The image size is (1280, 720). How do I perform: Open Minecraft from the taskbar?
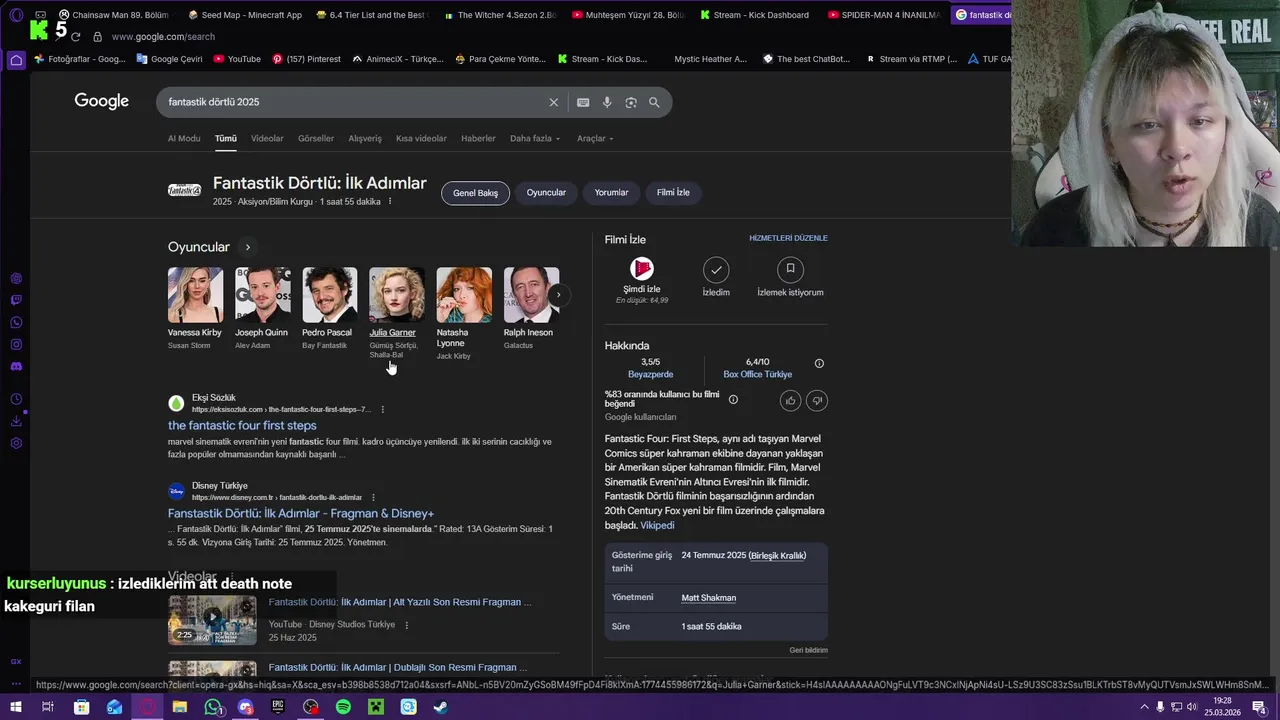pos(376,707)
